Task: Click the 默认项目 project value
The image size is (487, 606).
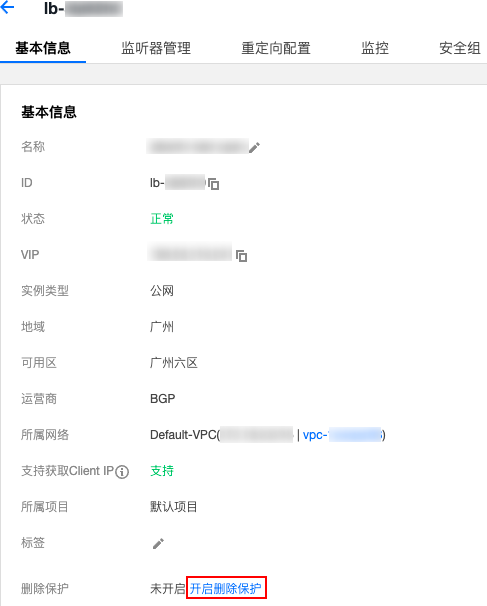Action: 174,507
